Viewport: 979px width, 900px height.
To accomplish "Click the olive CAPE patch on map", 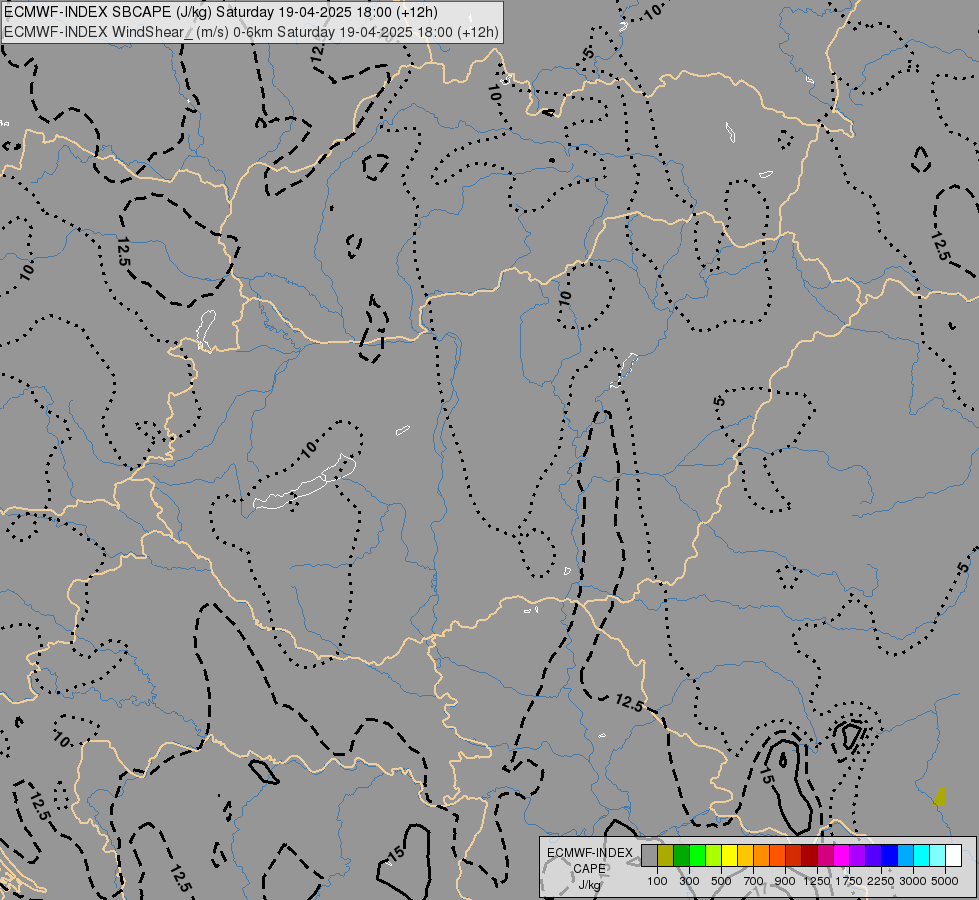I will click(940, 798).
